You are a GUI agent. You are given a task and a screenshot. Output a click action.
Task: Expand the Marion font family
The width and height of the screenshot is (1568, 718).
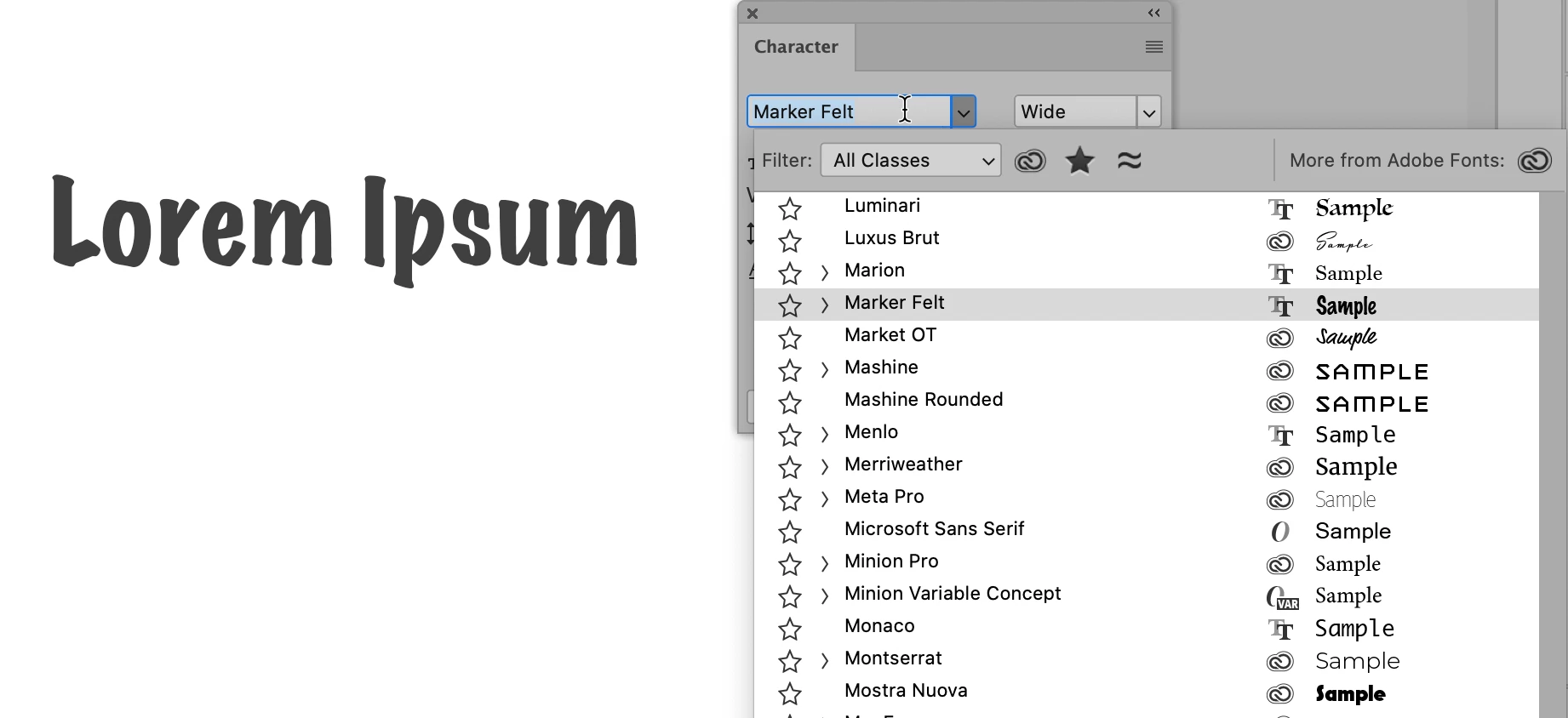pyautogui.click(x=824, y=273)
